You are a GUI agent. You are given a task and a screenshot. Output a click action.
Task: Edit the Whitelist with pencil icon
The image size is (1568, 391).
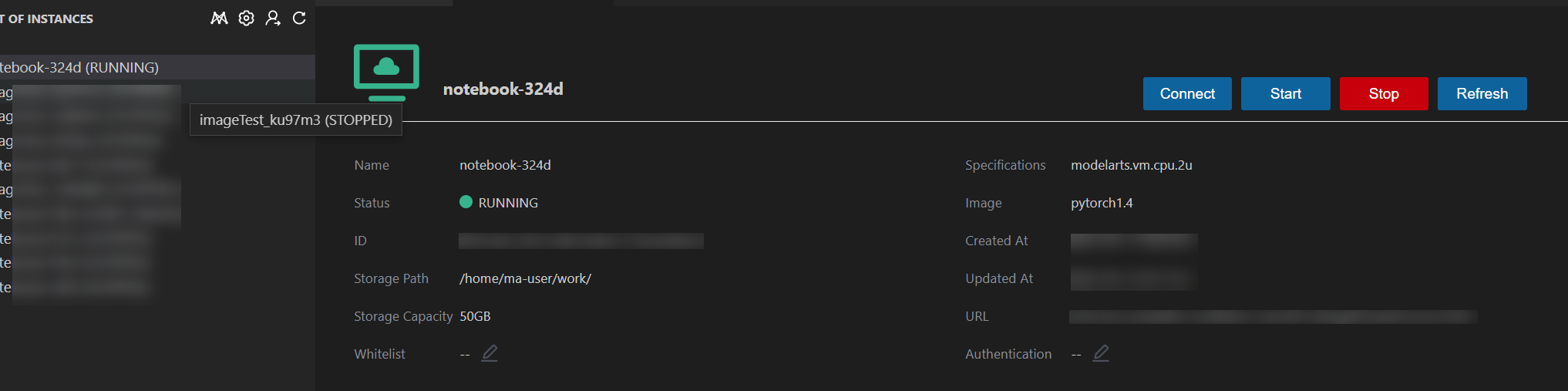[x=490, y=353]
